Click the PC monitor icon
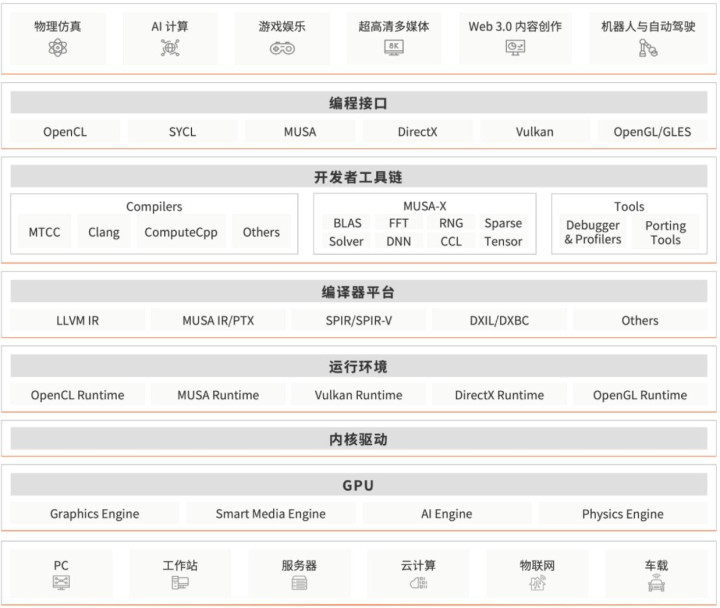Screen dimensions: 720x608 coord(61,583)
